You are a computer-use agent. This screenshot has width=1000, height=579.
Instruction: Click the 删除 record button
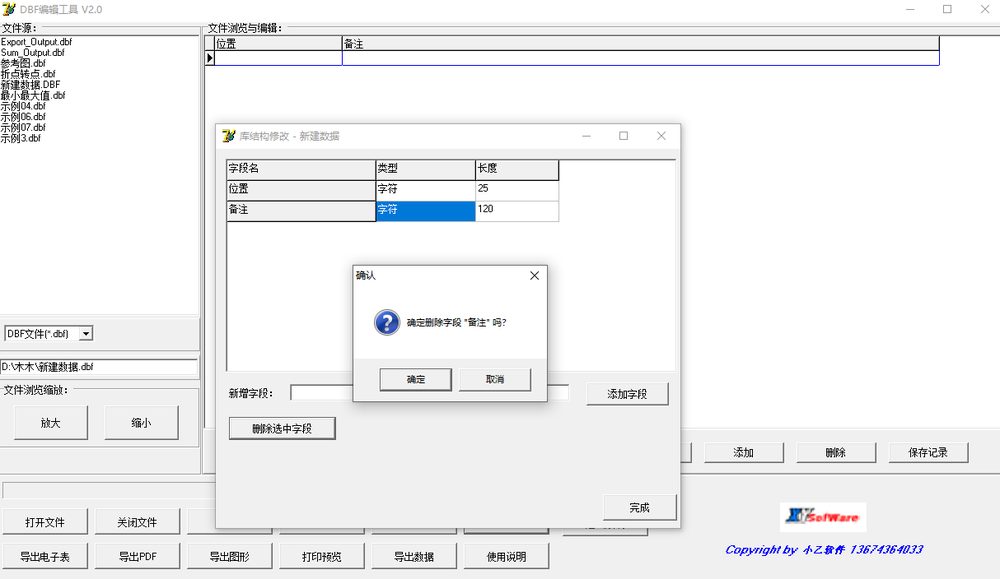835,453
